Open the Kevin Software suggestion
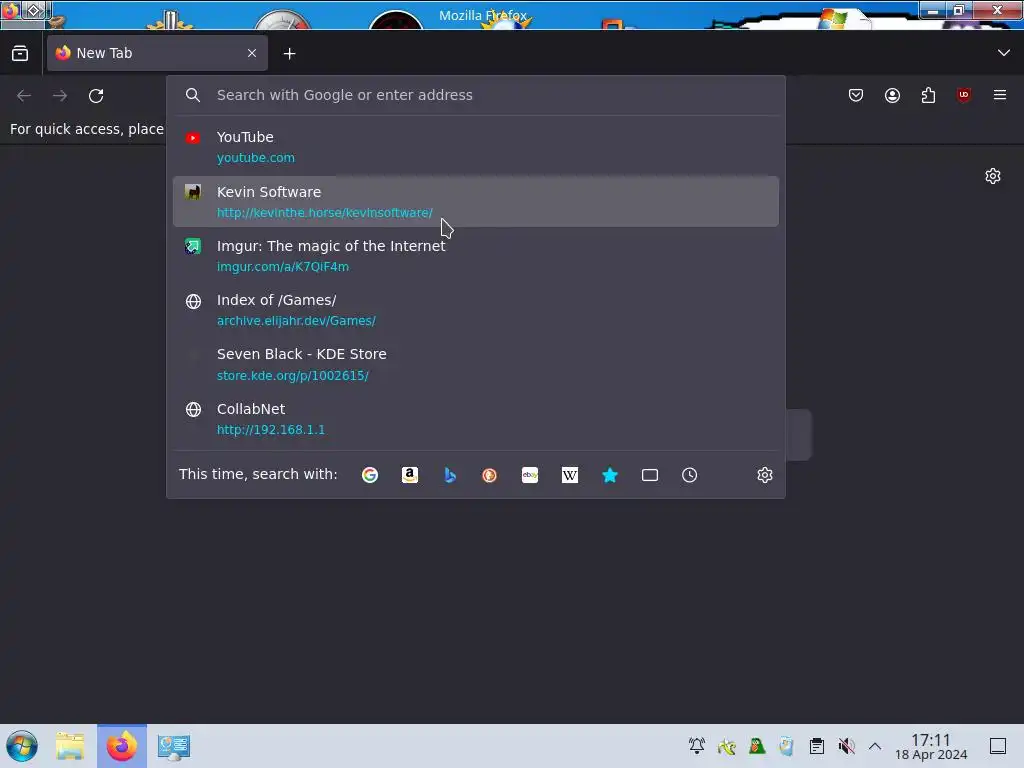The image size is (1024, 768). (x=475, y=202)
